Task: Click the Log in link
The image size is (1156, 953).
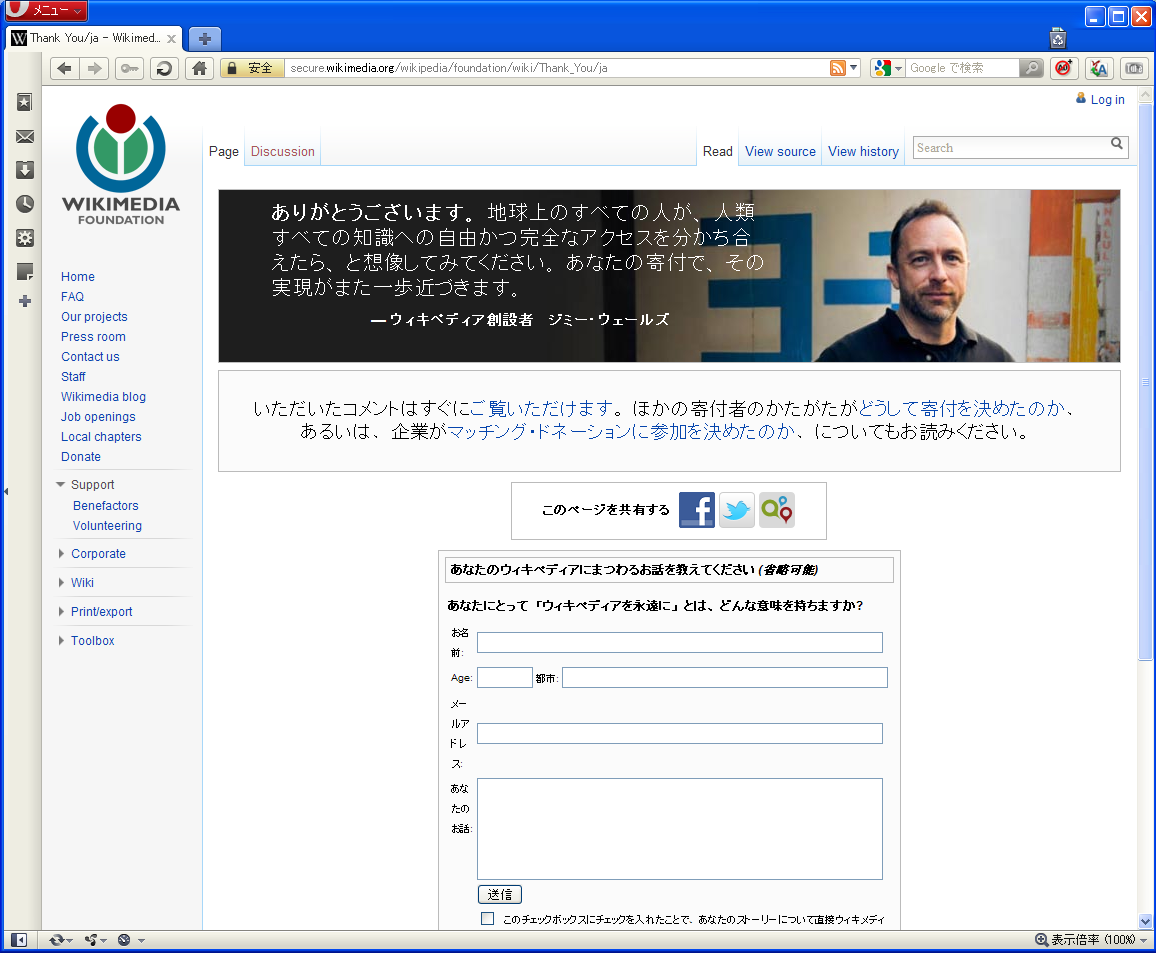Action: click(1107, 100)
